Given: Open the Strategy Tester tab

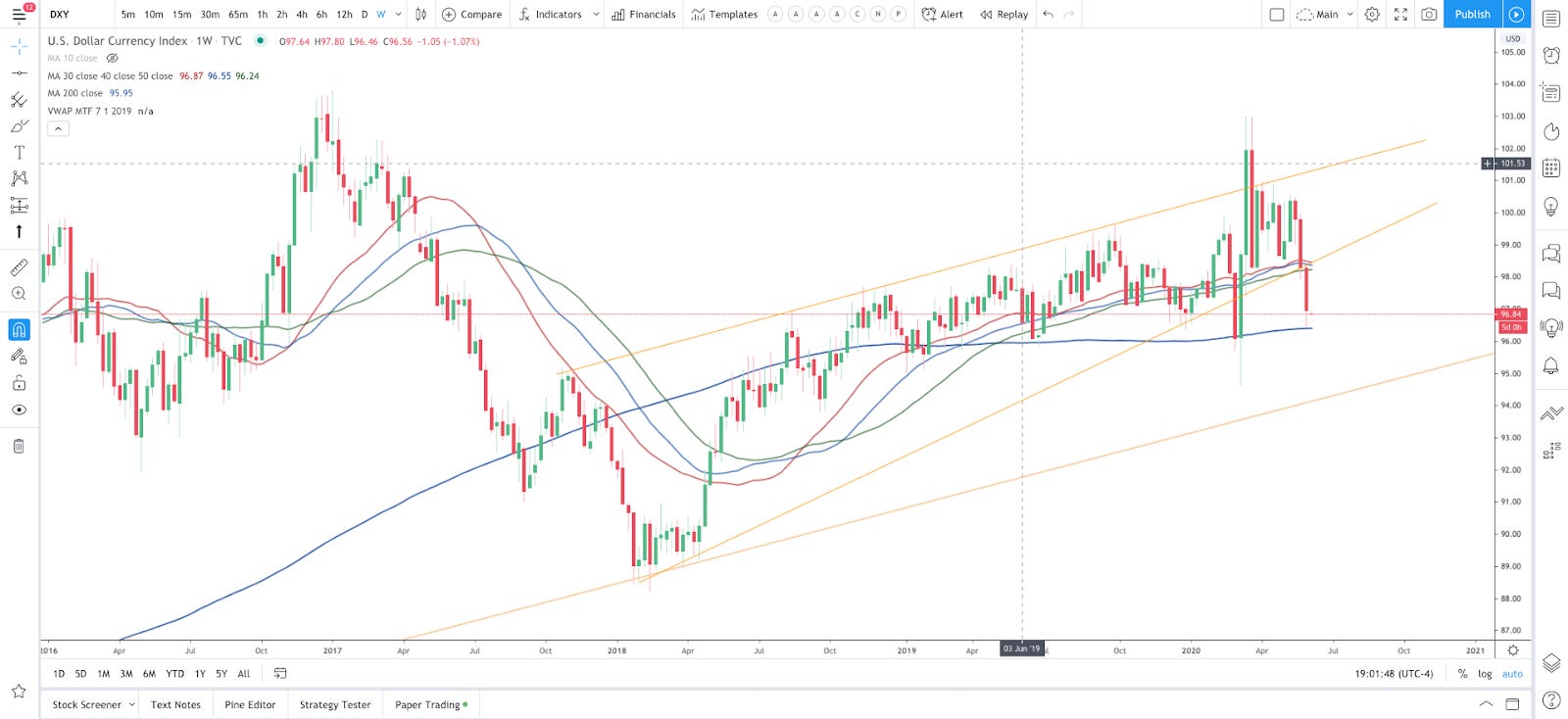Looking at the screenshot, I should click(335, 704).
